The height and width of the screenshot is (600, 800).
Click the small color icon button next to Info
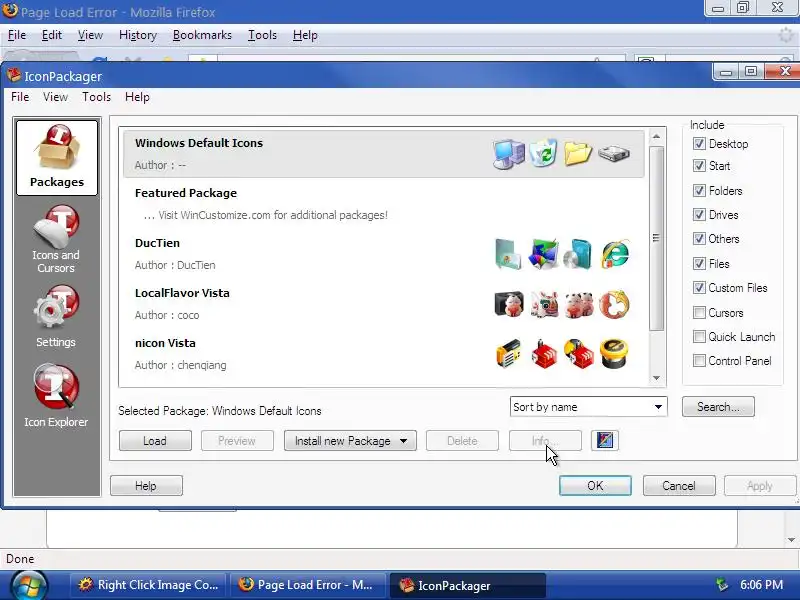pos(605,440)
